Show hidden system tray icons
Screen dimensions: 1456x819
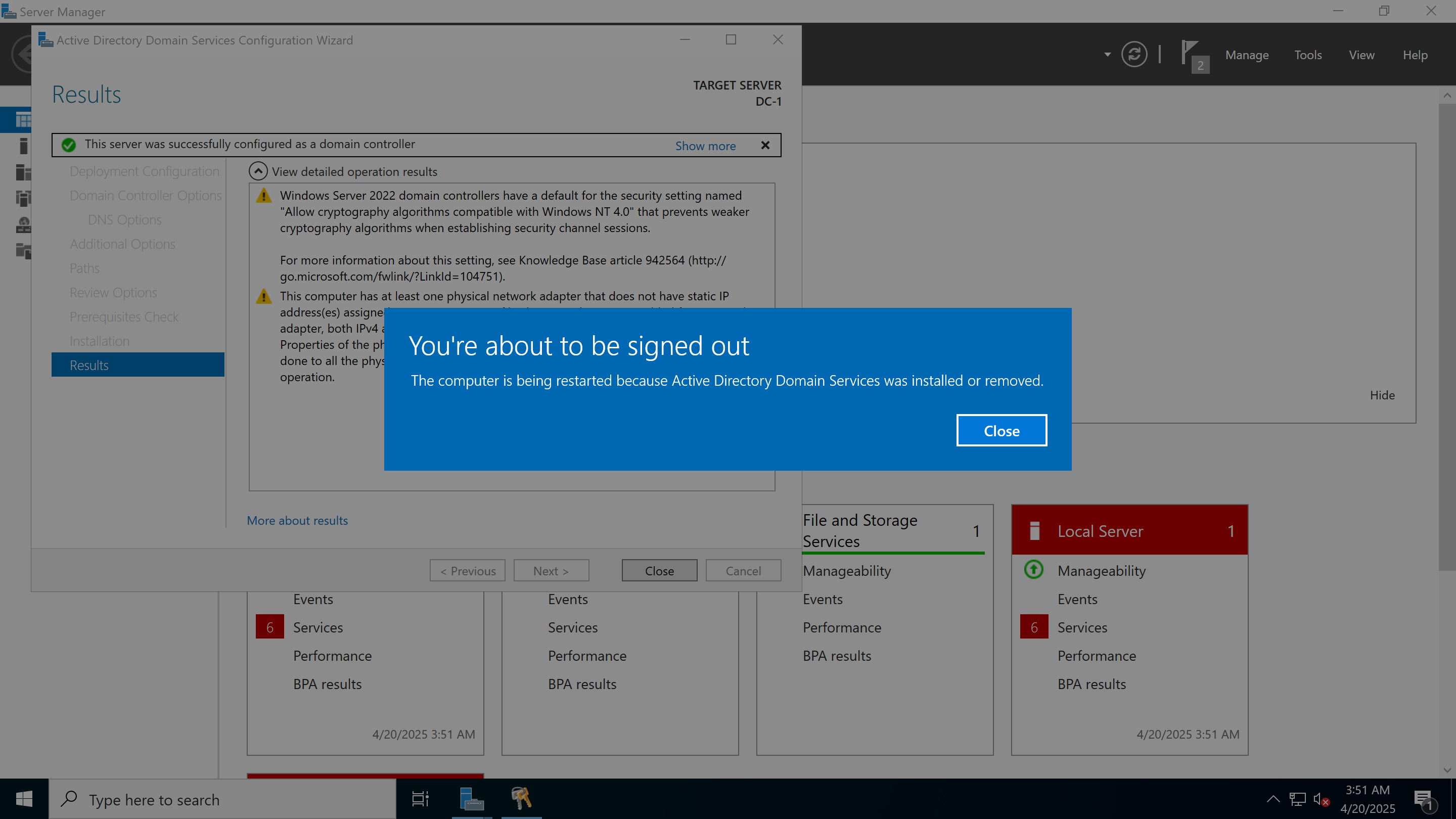1273,799
